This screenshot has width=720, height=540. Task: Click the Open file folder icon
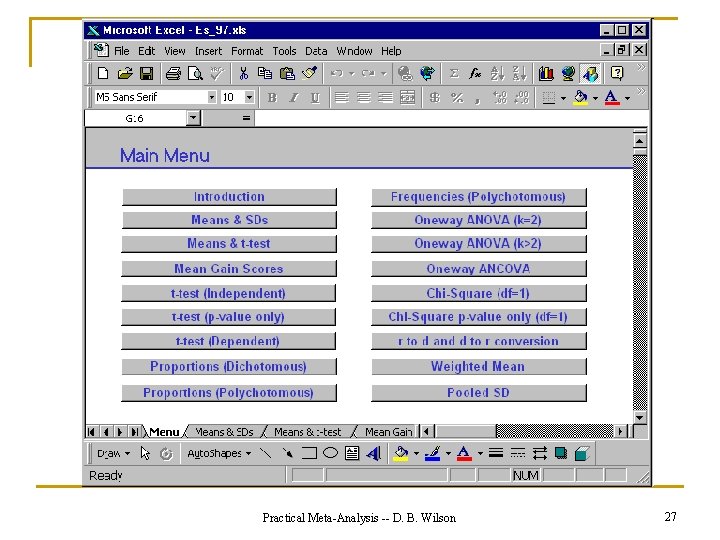125,73
